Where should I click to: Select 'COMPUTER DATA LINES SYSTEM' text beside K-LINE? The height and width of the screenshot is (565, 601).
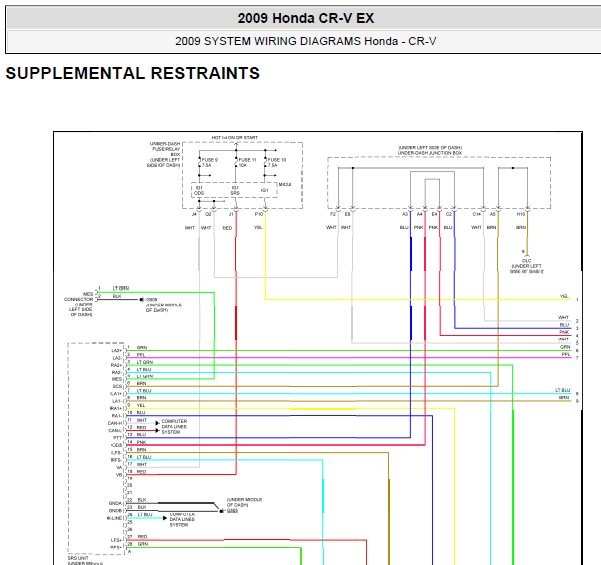(182, 519)
